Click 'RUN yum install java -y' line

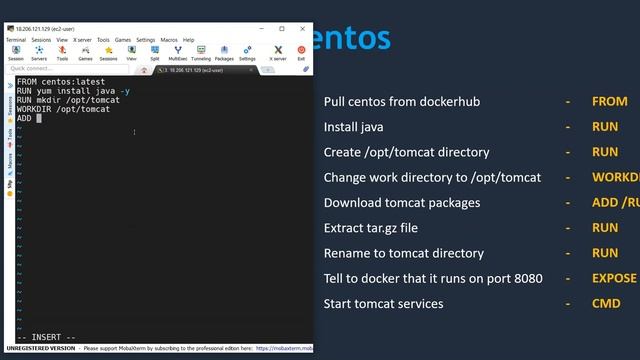(73, 91)
